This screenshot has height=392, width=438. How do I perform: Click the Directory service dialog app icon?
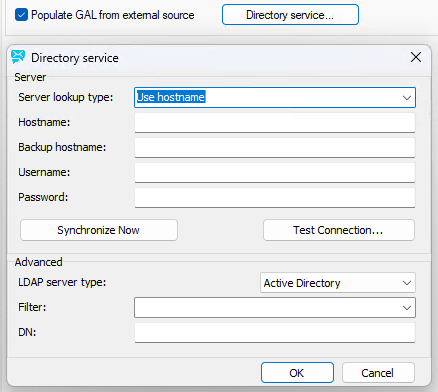pyautogui.click(x=18, y=57)
